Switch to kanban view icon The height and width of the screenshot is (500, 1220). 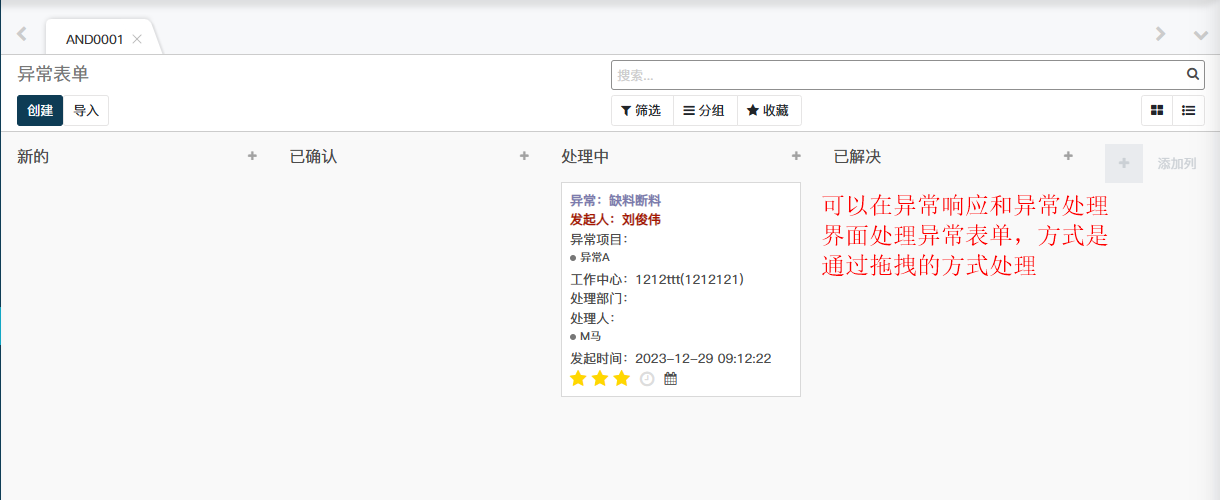(x=1157, y=111)
